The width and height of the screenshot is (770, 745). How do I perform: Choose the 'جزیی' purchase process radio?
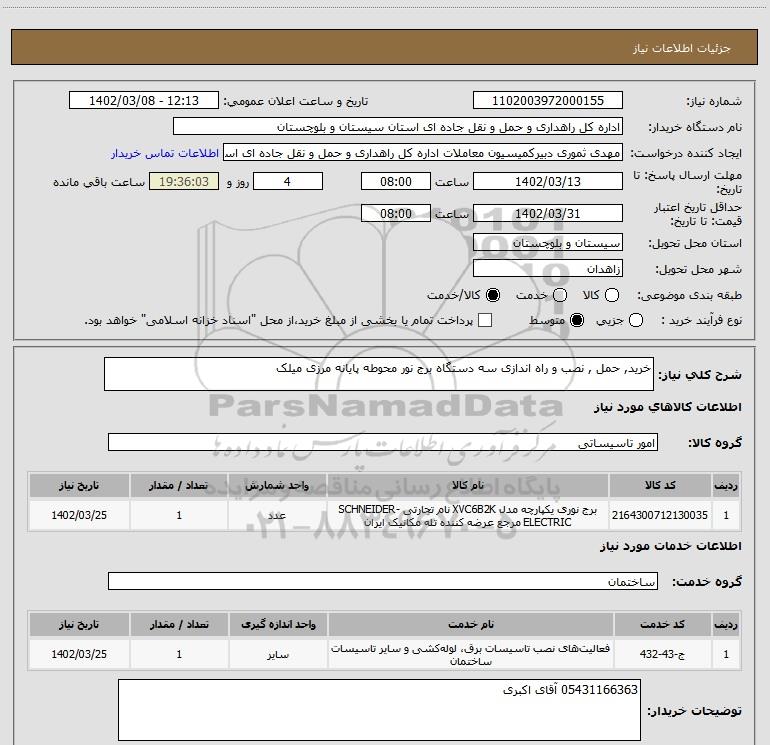pyautogui.click(x=635, y=320)
